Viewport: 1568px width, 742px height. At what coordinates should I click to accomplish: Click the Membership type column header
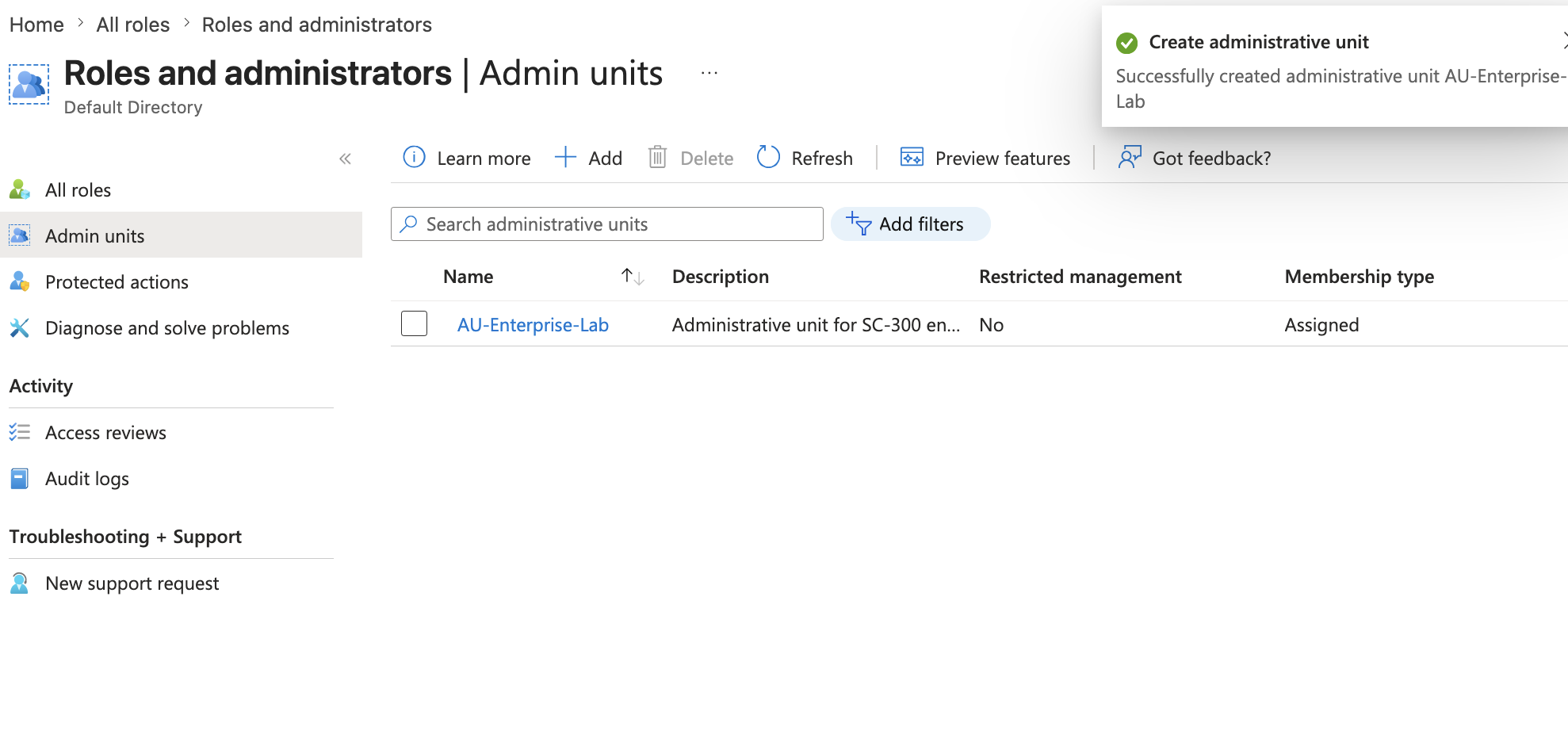1360,277
